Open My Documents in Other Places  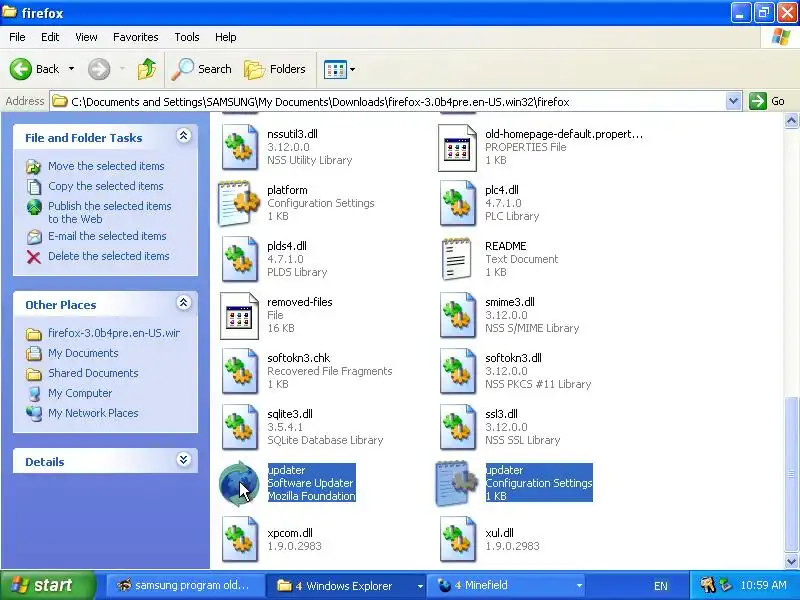tap(83, 353)
